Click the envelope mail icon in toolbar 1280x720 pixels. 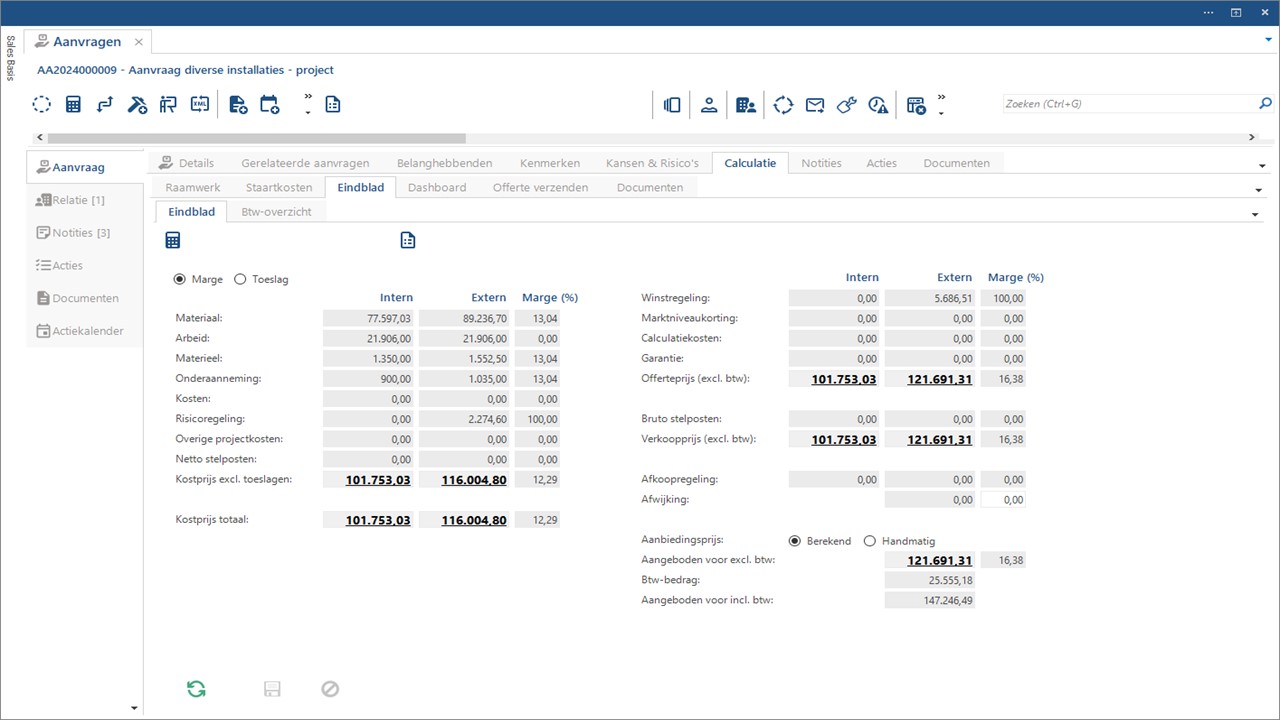[x=815, y=105]
